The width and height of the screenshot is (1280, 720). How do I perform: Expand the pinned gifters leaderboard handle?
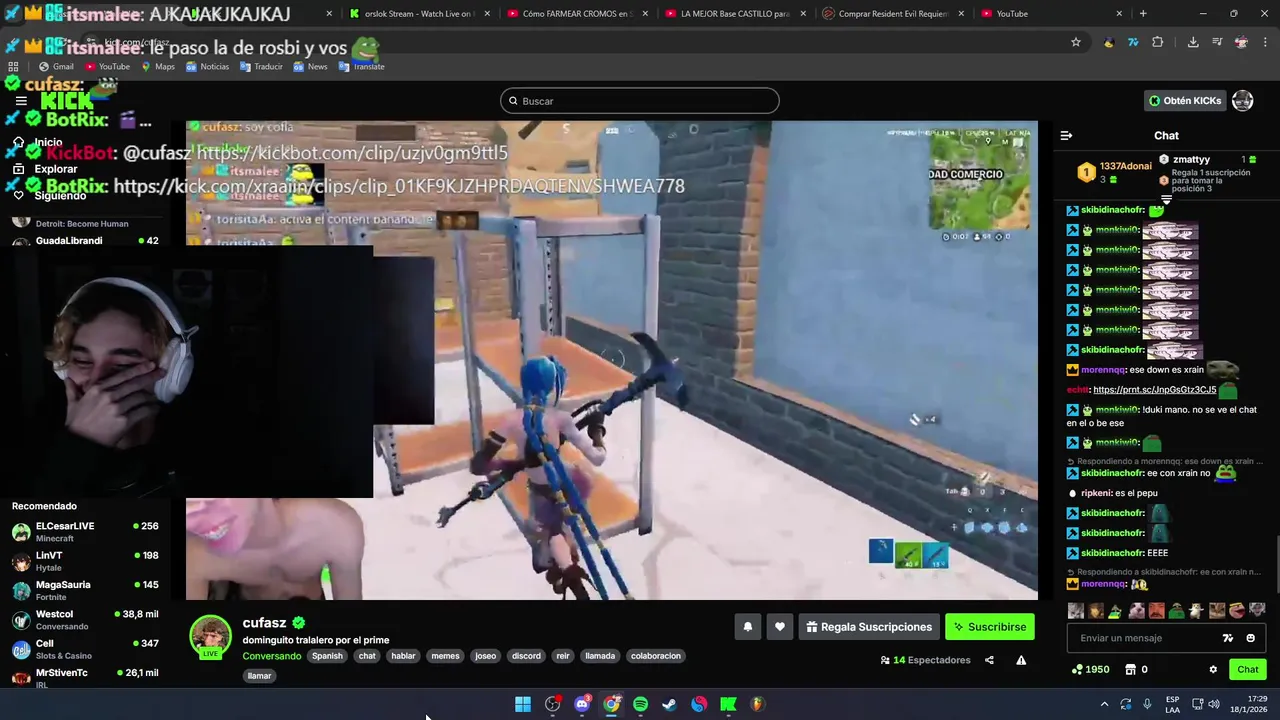point(1166,200)
